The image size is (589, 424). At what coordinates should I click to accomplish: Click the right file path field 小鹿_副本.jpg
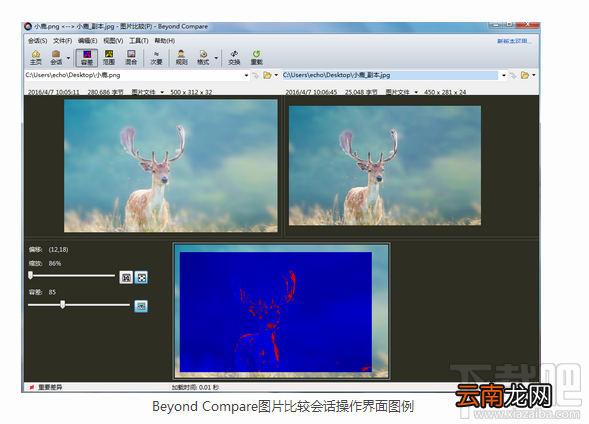(x=391, y=75)
